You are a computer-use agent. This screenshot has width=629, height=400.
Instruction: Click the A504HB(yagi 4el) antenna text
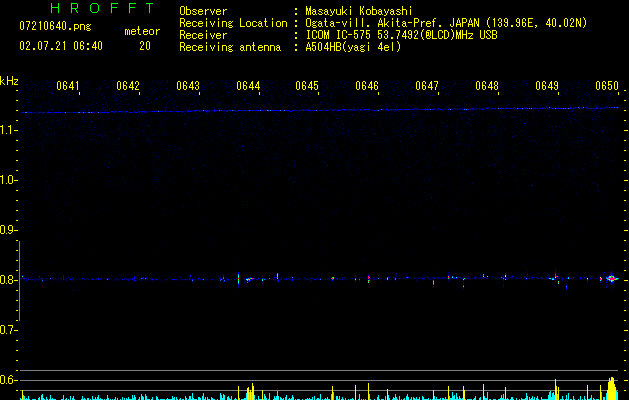(x=353, y=47)
